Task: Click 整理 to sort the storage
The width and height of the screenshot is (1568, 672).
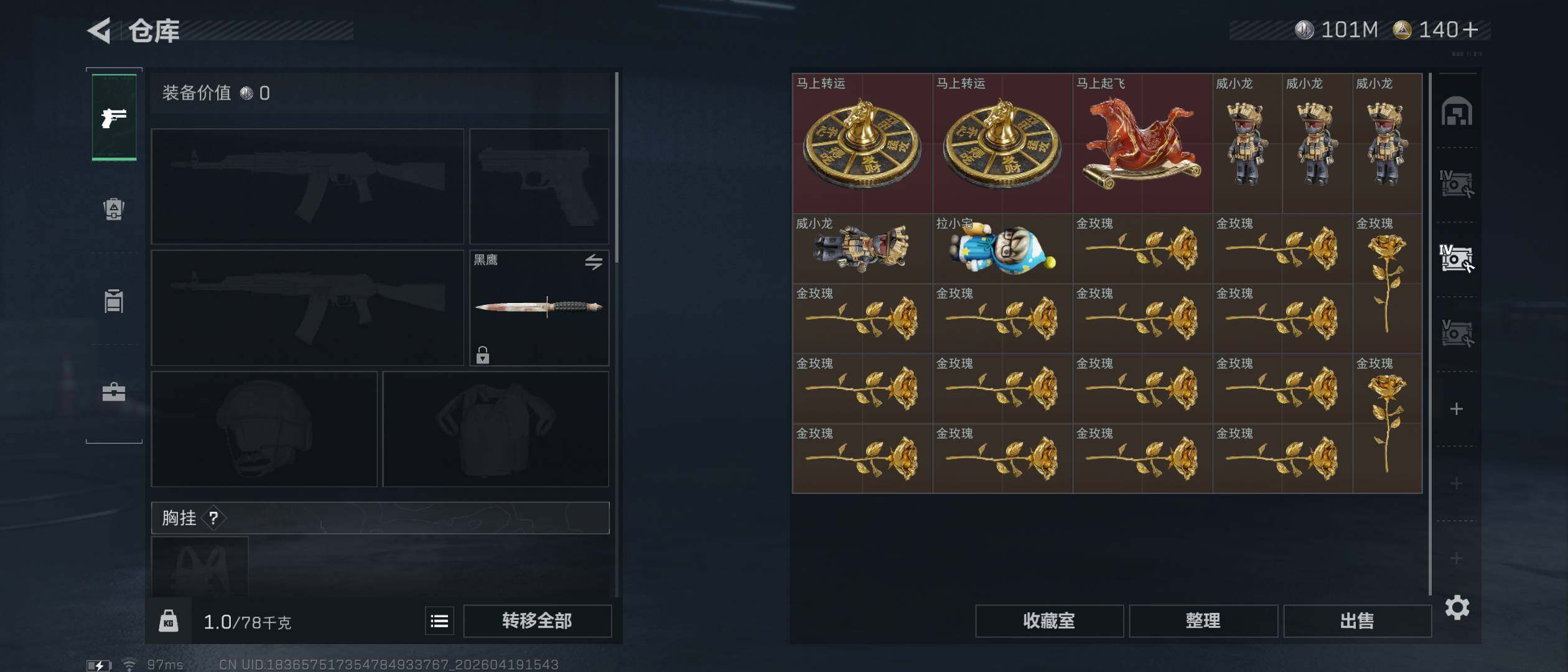Action: click(x=1203, y=621)
